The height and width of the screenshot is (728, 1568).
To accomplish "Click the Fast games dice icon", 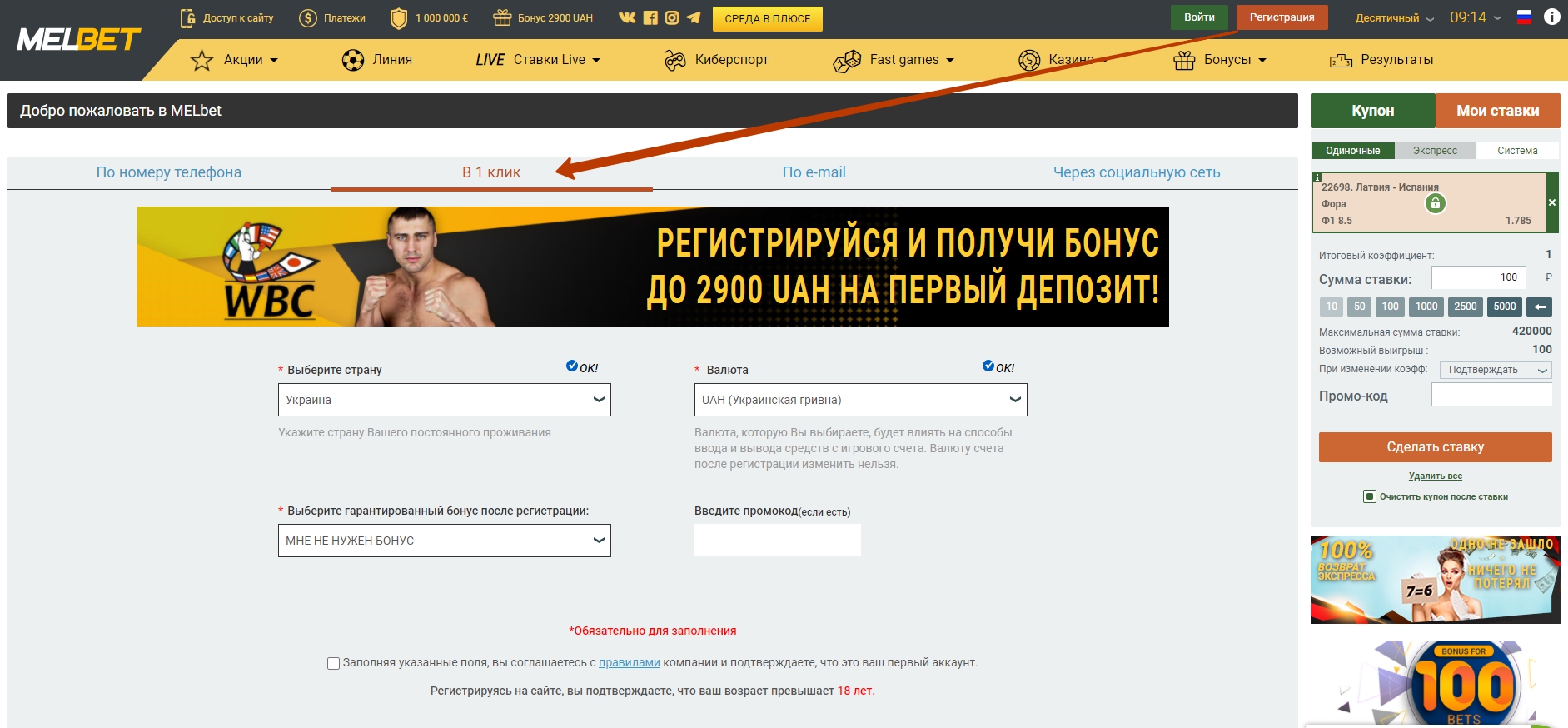I will pyautogui.click(x=847, y=61).
